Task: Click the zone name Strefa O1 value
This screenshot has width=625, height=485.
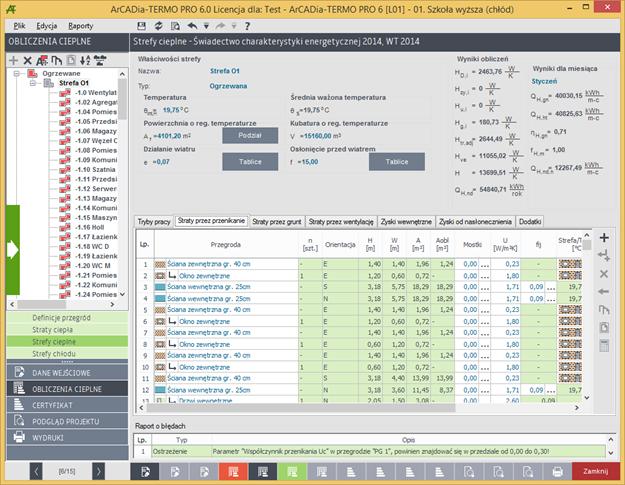Action: [225, 71]
